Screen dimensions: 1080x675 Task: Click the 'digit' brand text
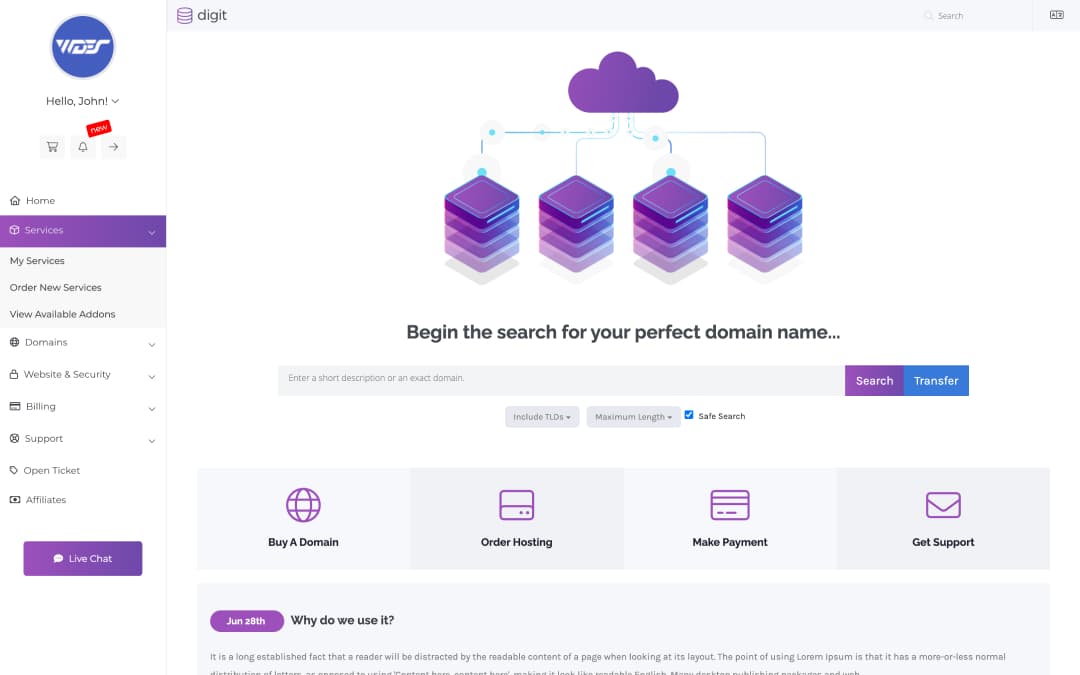(212, 15)
